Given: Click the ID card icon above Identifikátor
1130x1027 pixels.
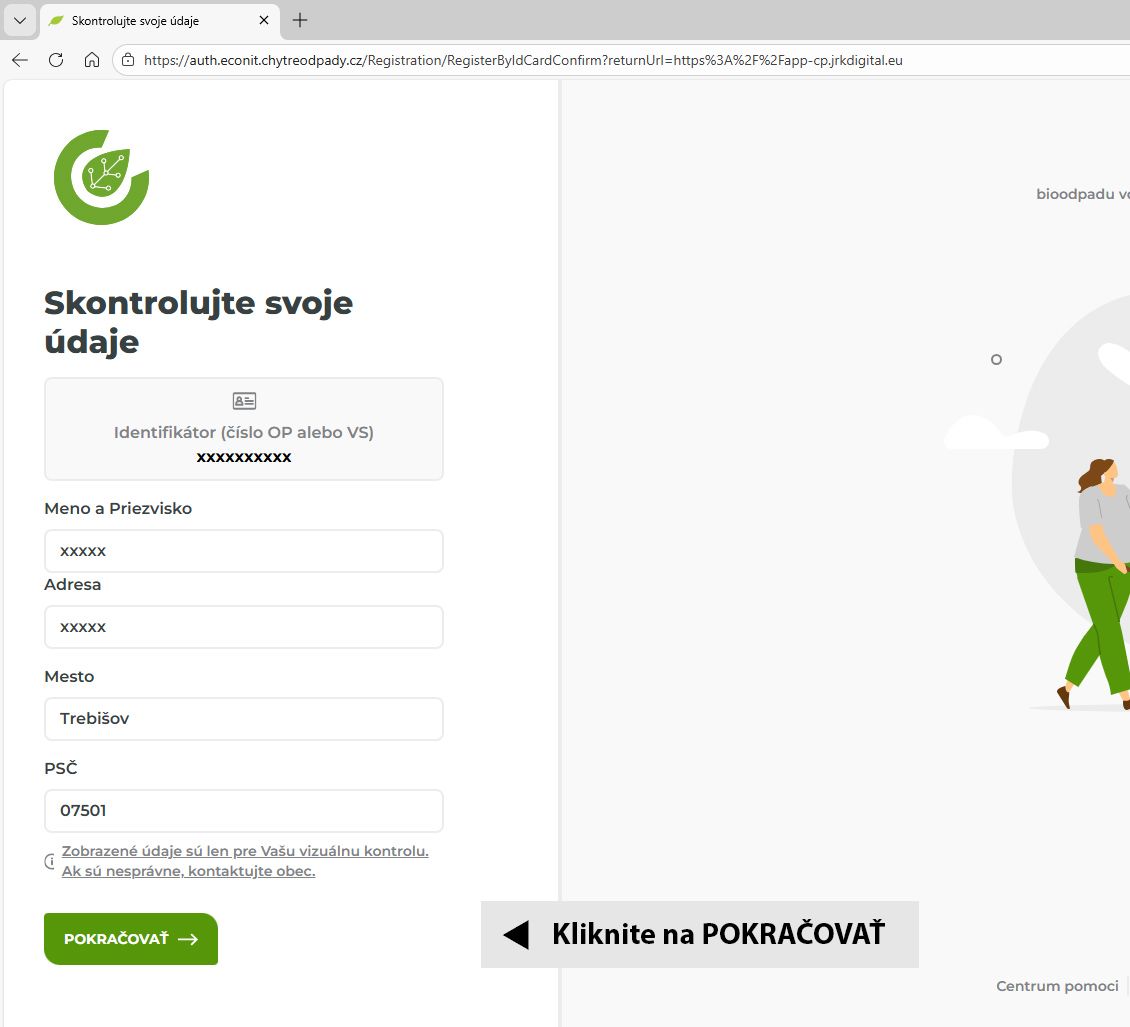Looking at the screenshot, I should coord(244,401).
